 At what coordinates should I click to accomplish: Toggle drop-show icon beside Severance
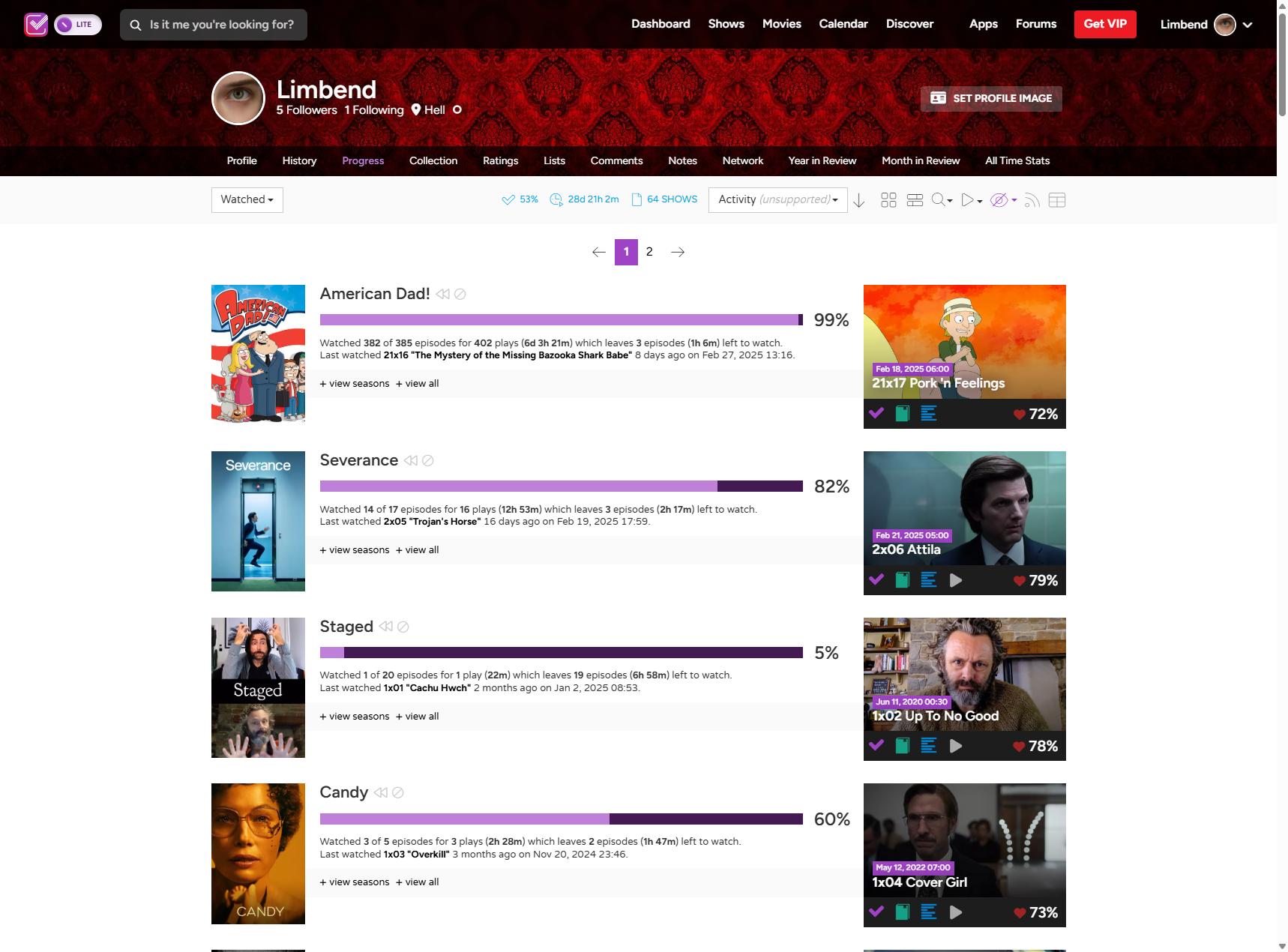click(x=428, y=461)
